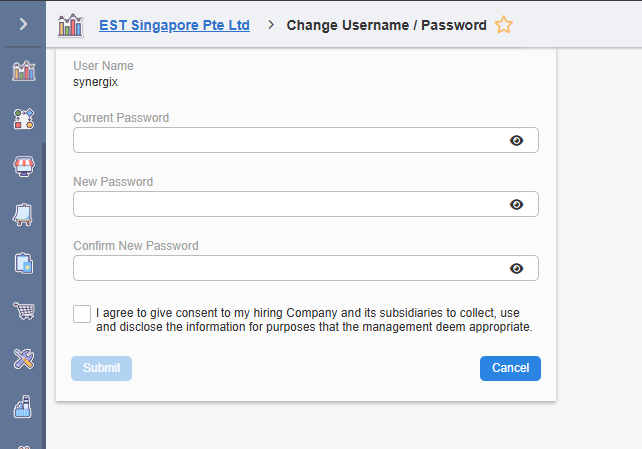Show the Current Password with eye icon

point(516,140)
